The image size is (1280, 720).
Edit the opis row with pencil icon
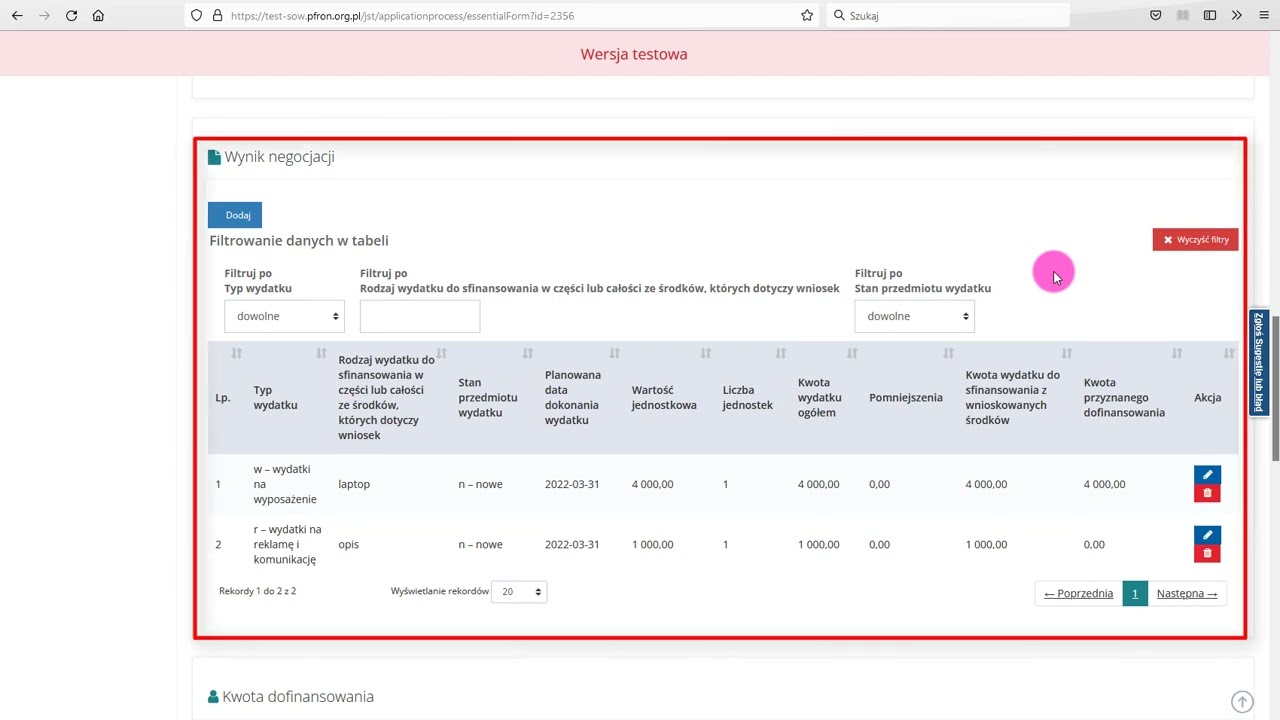tap(1207, 535)
